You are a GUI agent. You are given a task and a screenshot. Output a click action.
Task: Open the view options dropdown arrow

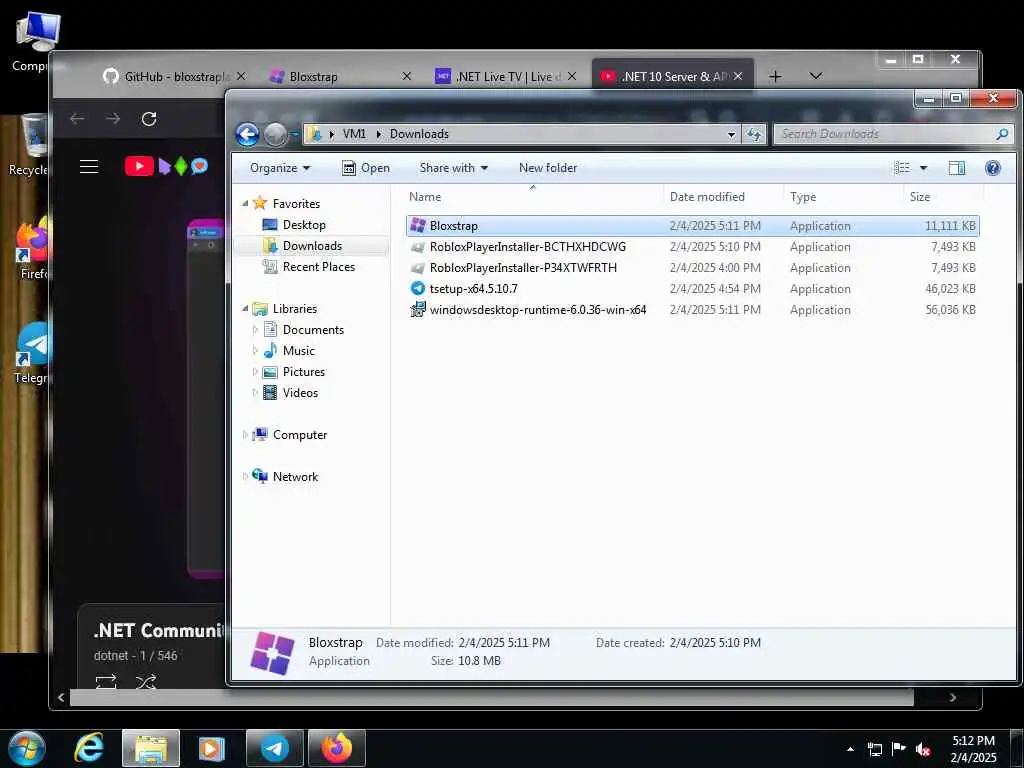point(923,168)
